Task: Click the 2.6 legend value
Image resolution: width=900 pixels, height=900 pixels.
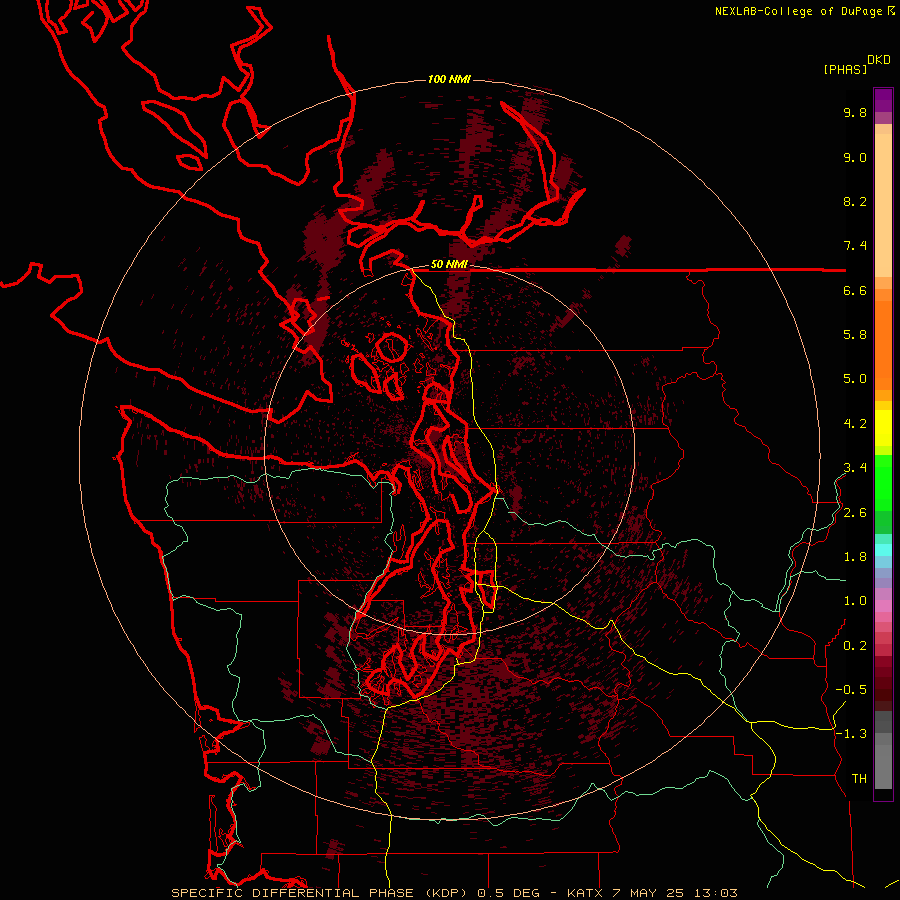Action: pos(855,513)
